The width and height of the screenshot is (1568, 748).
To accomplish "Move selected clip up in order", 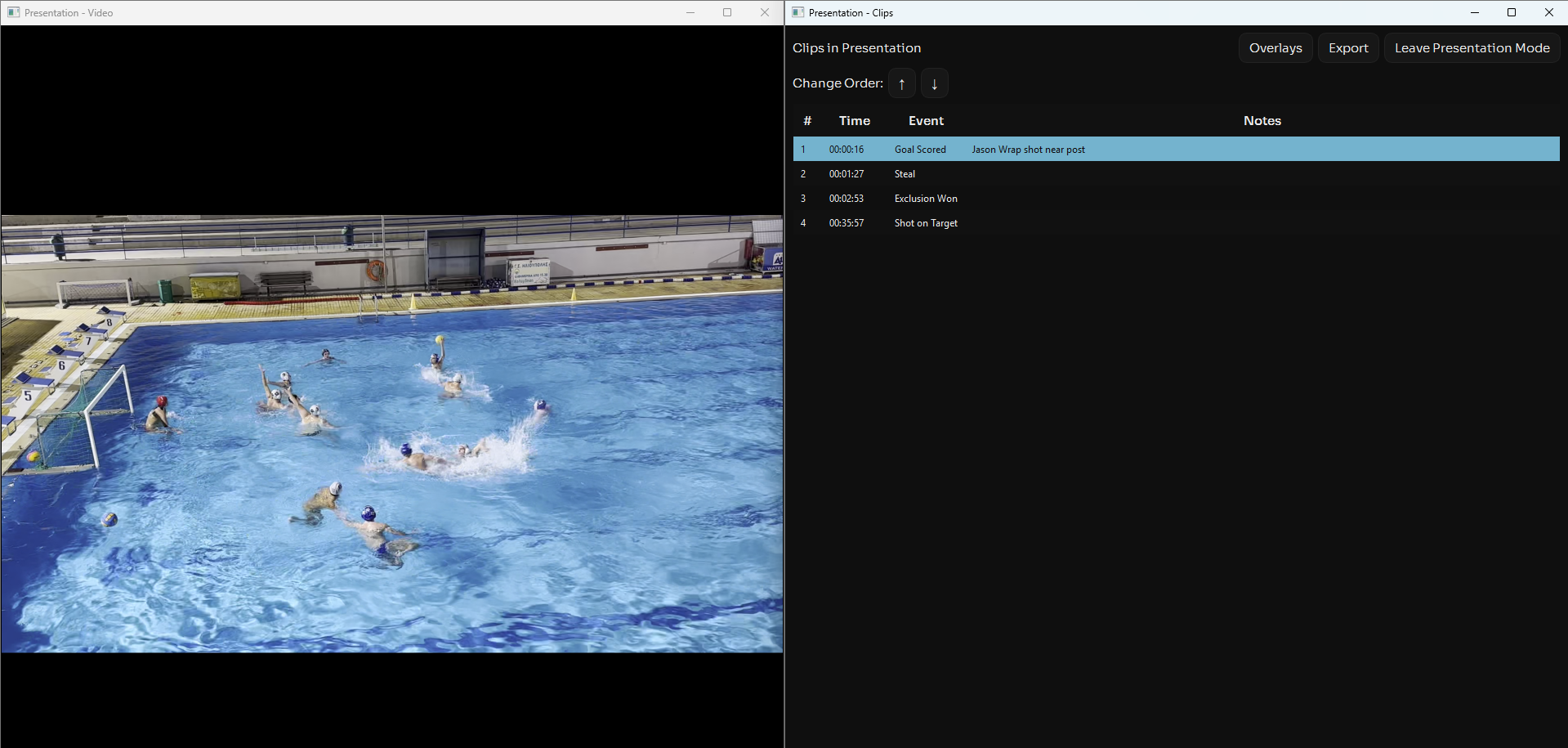I will tap(901, 83).
